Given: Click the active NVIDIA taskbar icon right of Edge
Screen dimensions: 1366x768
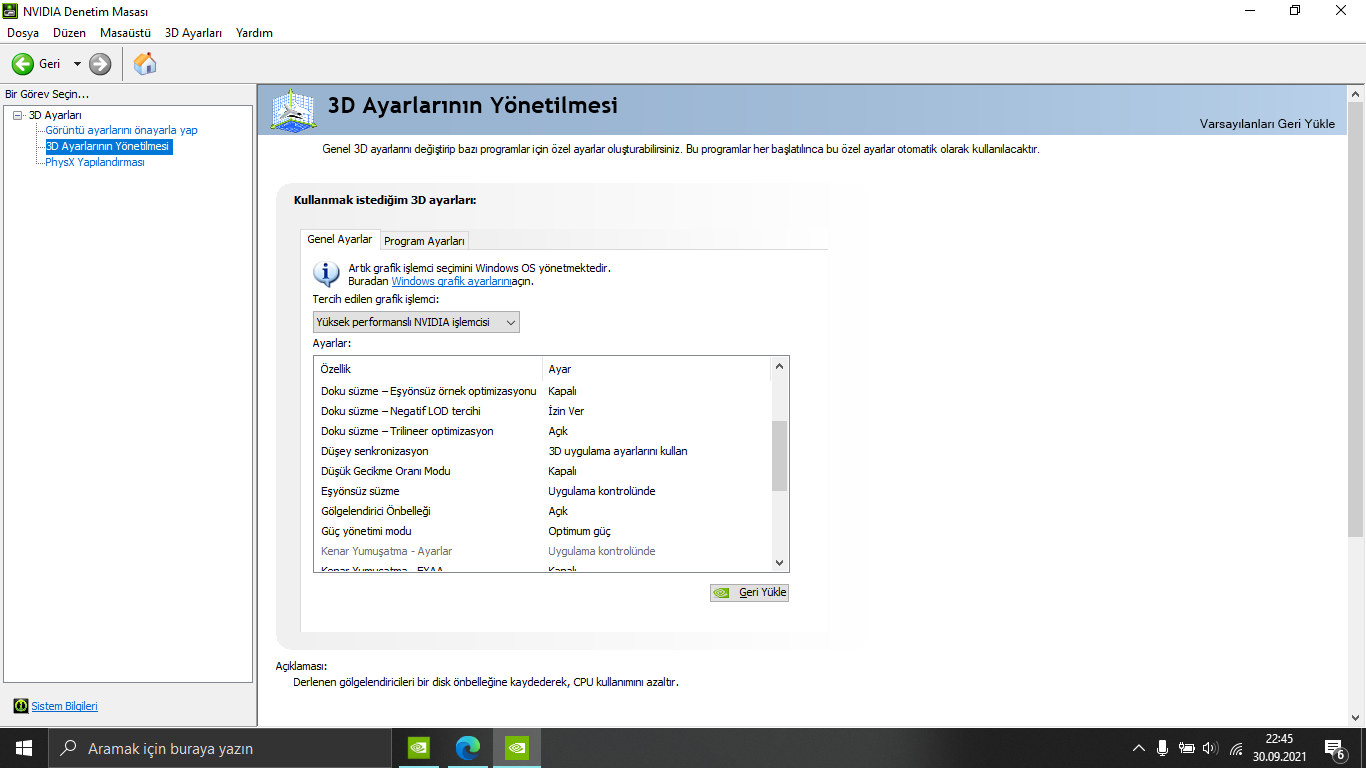Looking at the screenshot, I should pos(517,748).
